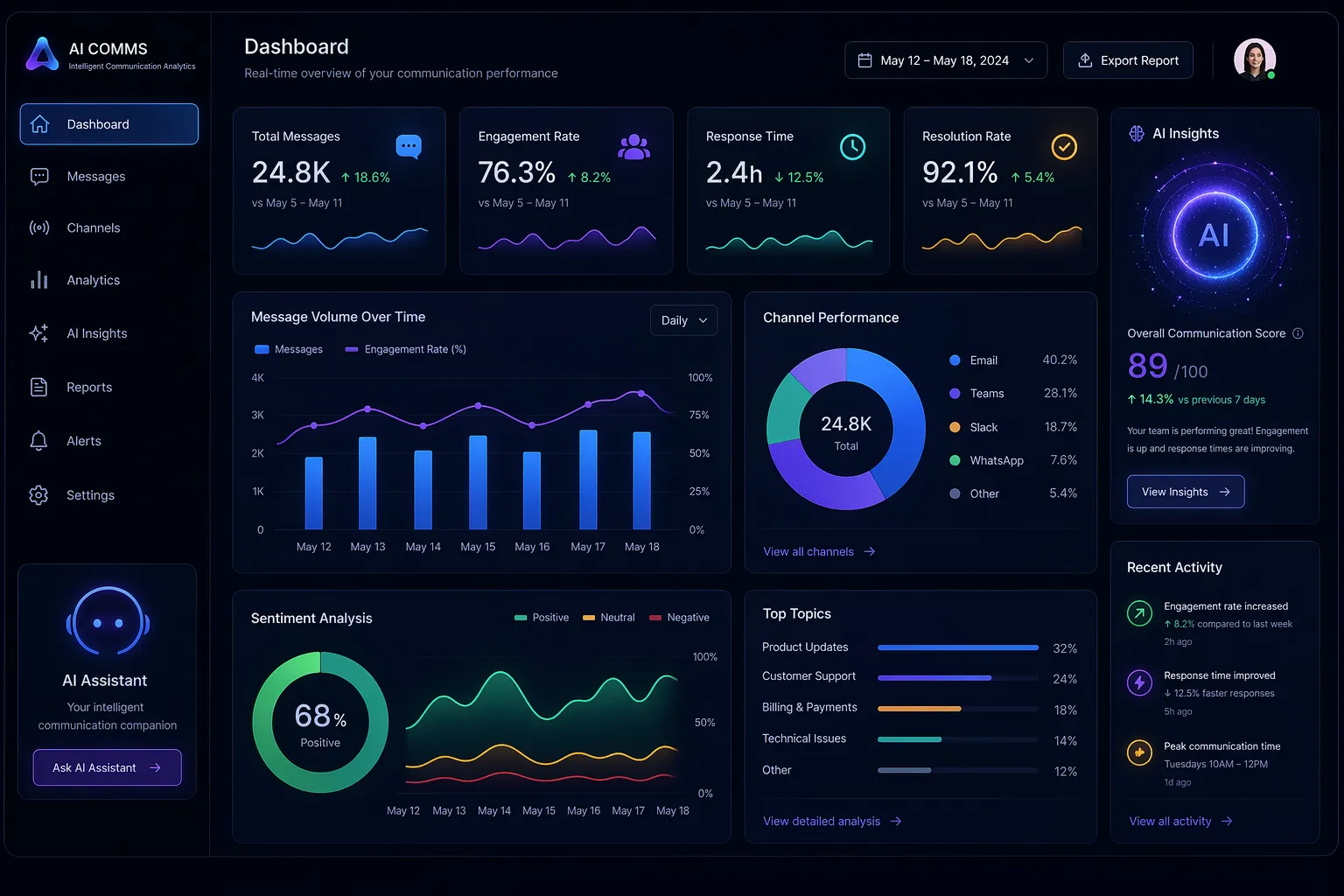Toggle WhatsApp channel in donut legend

(1013, 460)
